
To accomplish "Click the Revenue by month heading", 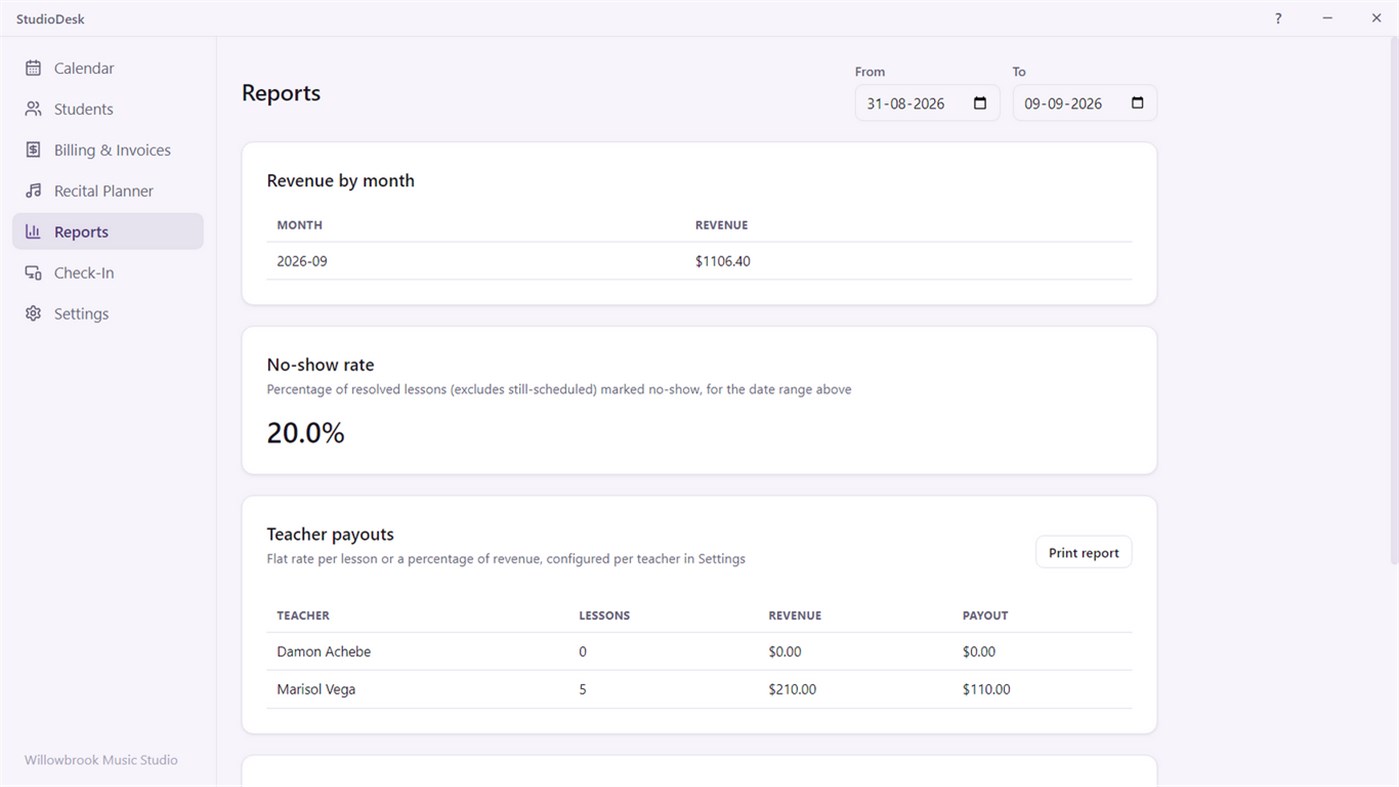I will point(340,181).
